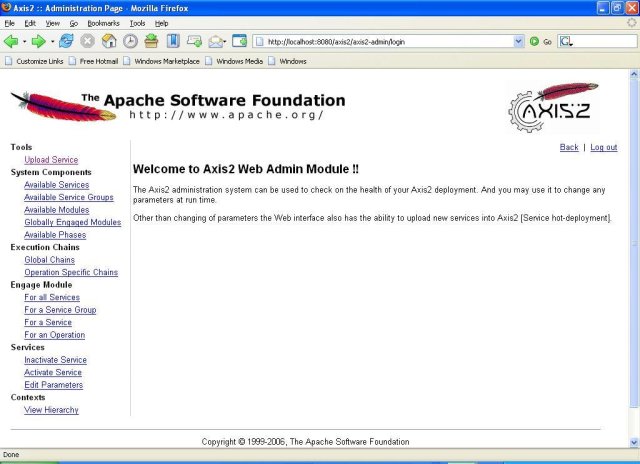Open the Edit menu
The width and height of the screenshot is (640, 464).
30,23
